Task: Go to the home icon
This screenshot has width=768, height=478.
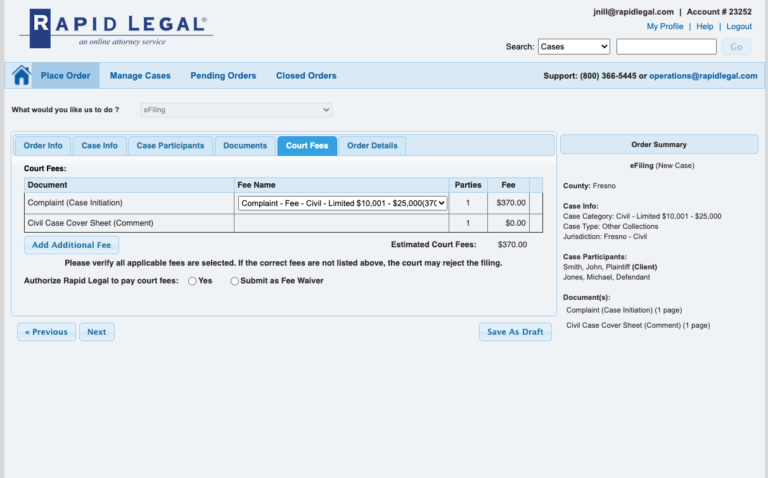Action: [21, 75]
